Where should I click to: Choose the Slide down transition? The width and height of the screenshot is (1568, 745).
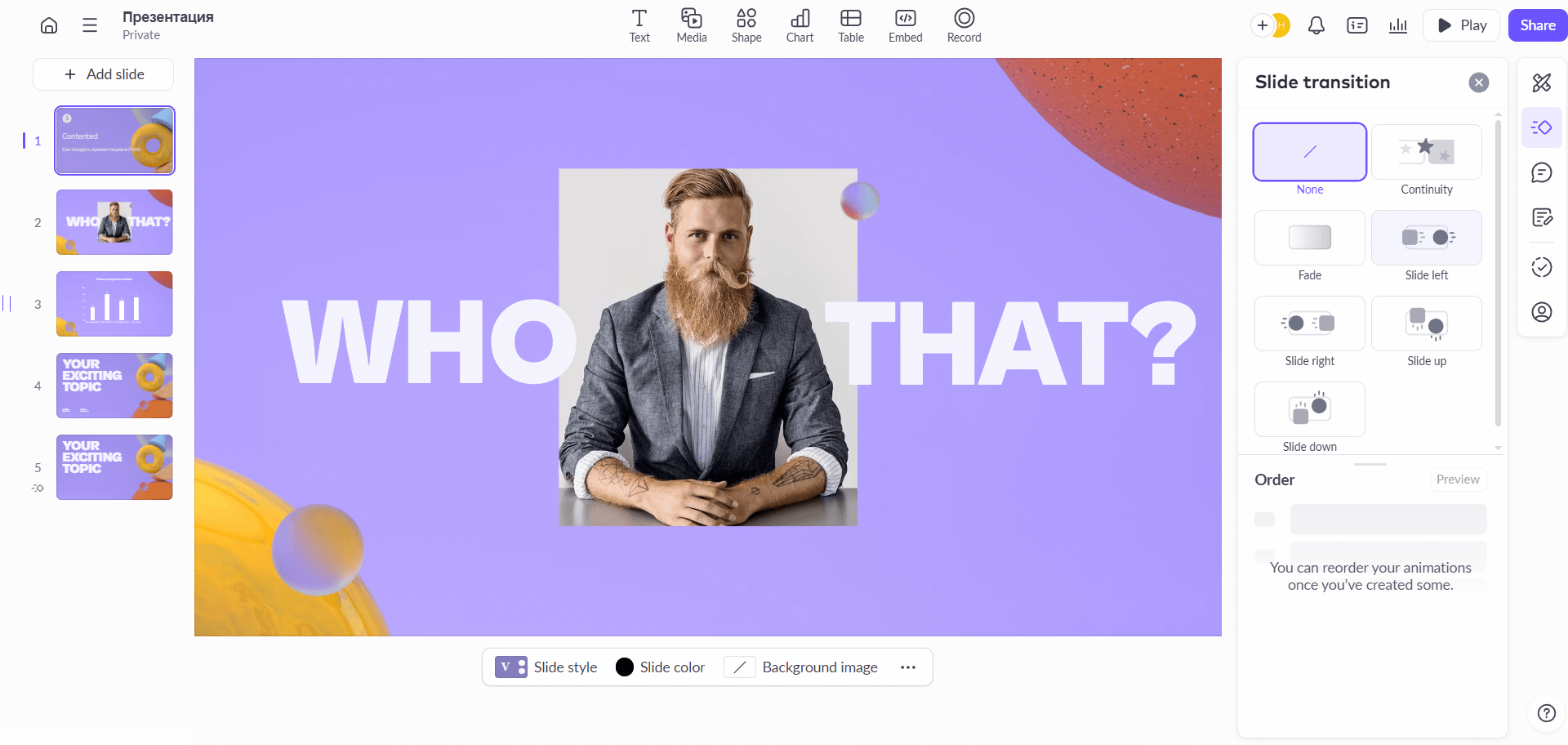[x=1310, y=409]
